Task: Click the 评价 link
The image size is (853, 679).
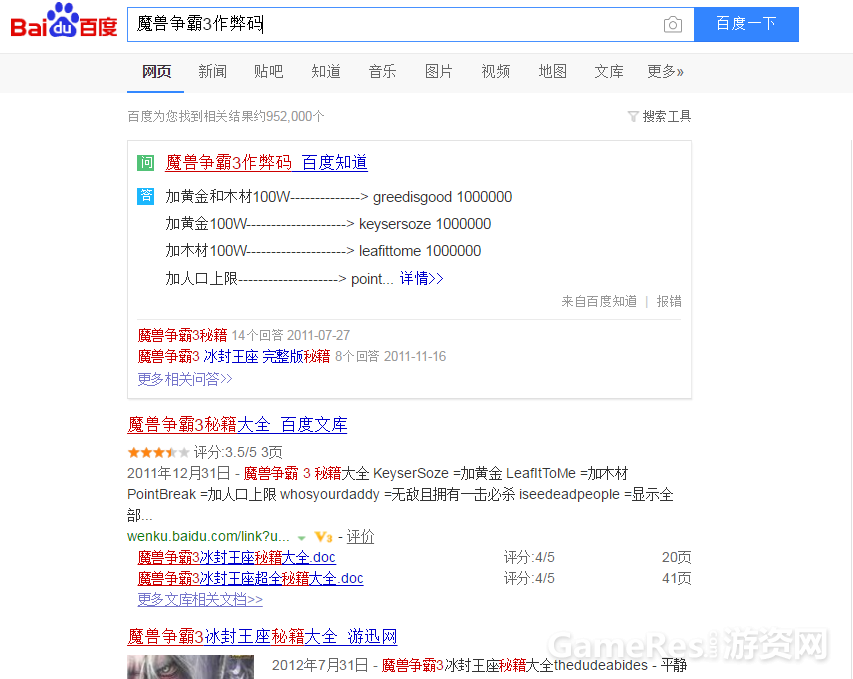Action: pyautogui.click(x=361, y=536)
